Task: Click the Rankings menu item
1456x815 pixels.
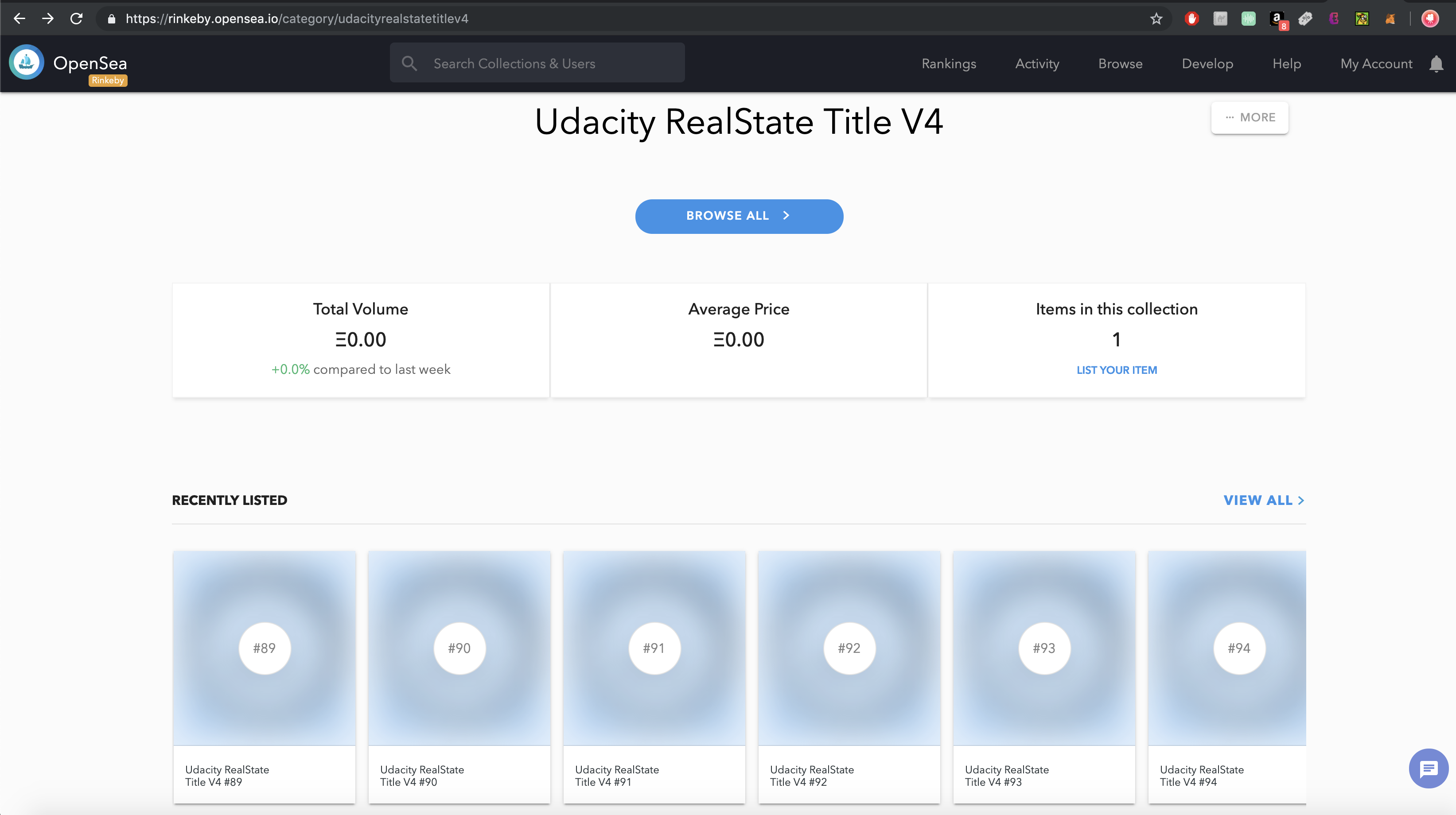Action: [x=949, y=64]
